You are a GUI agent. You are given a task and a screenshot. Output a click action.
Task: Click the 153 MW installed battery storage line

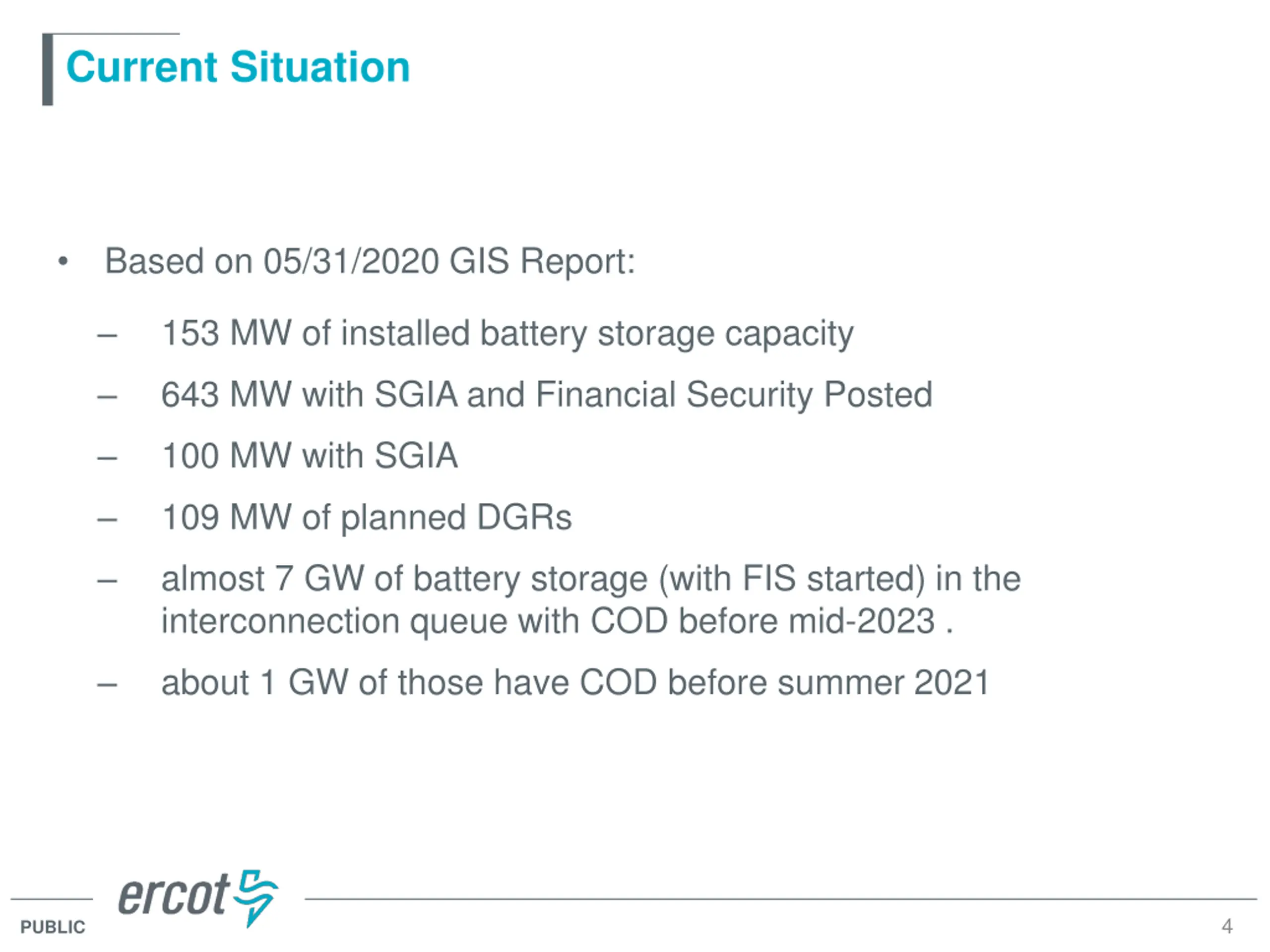coord(508,335)
